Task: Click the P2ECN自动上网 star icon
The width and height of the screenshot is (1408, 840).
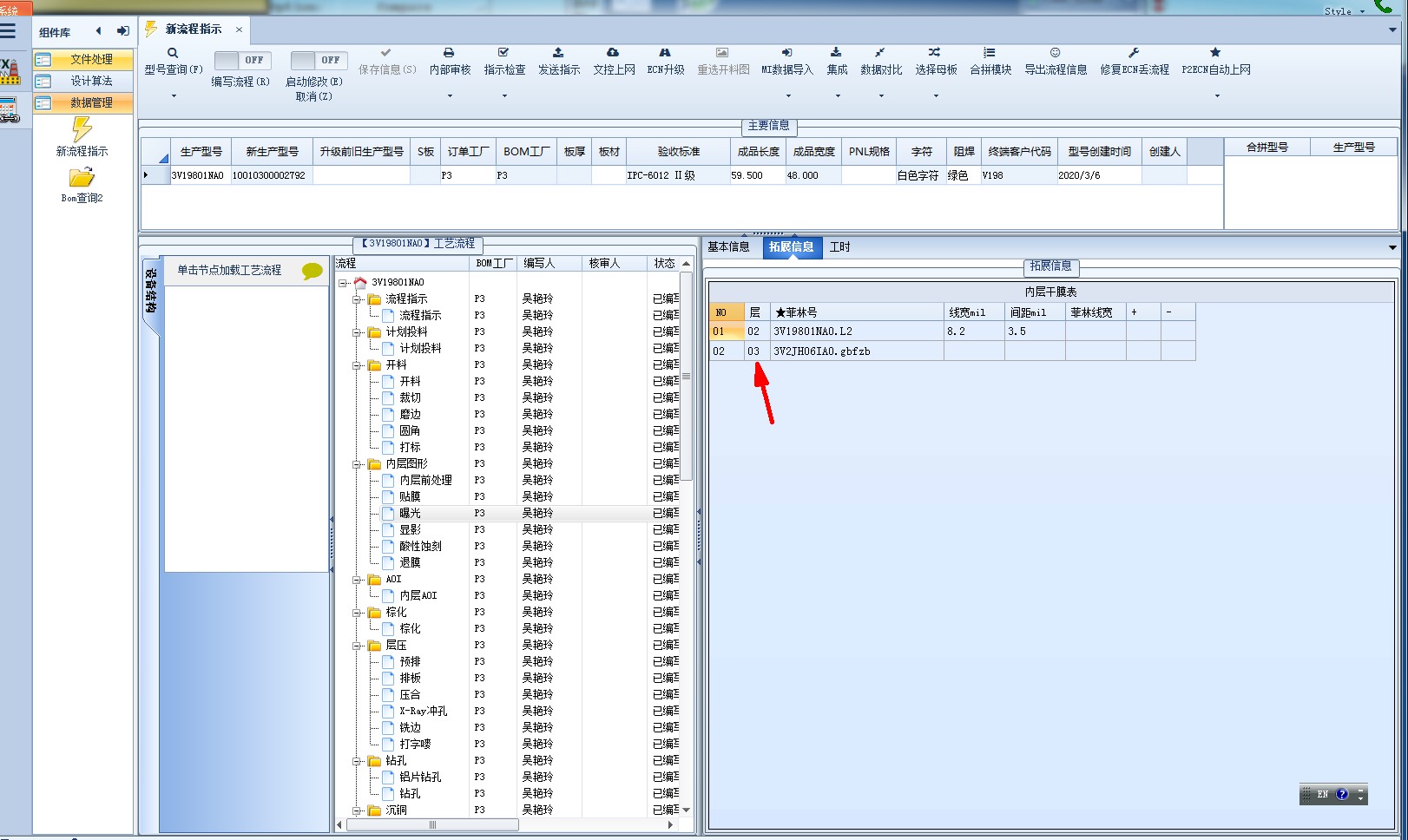Action: click(1215, 53)
